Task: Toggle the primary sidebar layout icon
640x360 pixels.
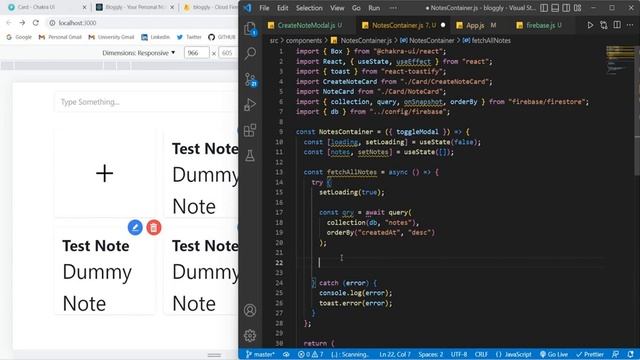Action: click(x=544, y=8)
